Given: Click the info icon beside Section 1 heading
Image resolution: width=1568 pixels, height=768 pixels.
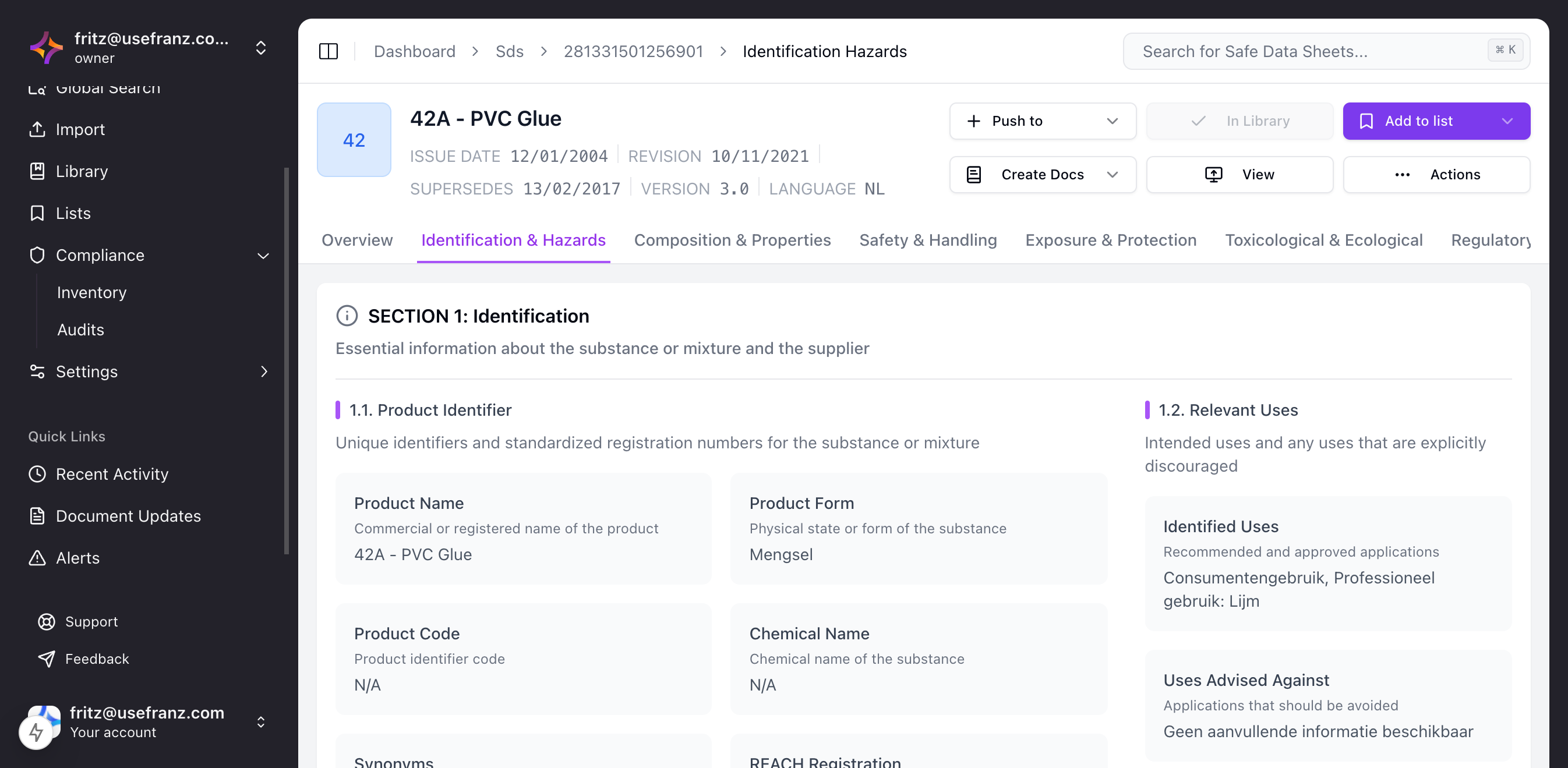Looking at the screenshot, I should click(x=347, y=316).
